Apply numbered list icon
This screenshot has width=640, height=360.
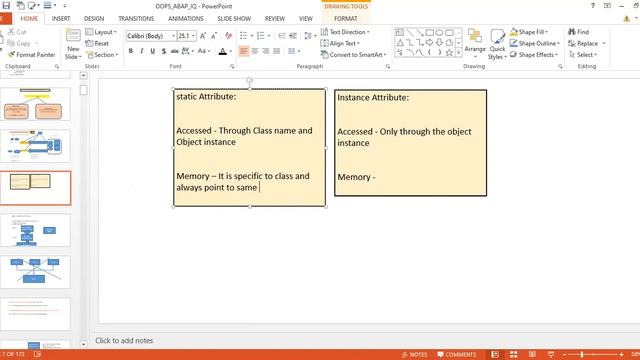(x=261, y=36)
